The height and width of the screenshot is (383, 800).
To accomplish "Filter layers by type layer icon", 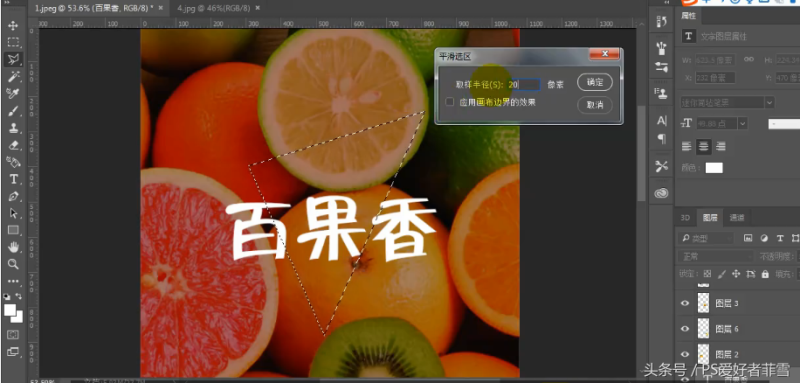I will tap(780, 238).
